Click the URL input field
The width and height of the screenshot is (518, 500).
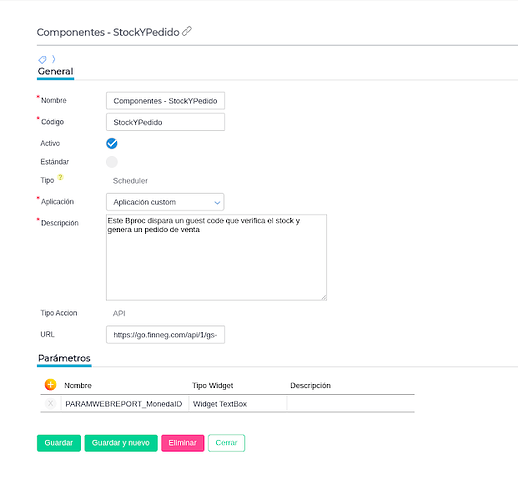tap(165, 335)
